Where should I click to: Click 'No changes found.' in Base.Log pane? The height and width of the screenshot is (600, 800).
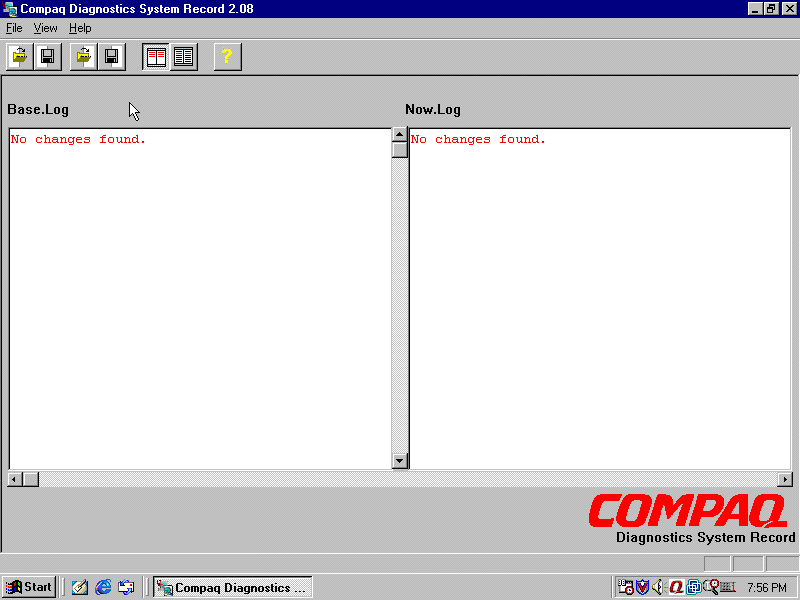78,139
